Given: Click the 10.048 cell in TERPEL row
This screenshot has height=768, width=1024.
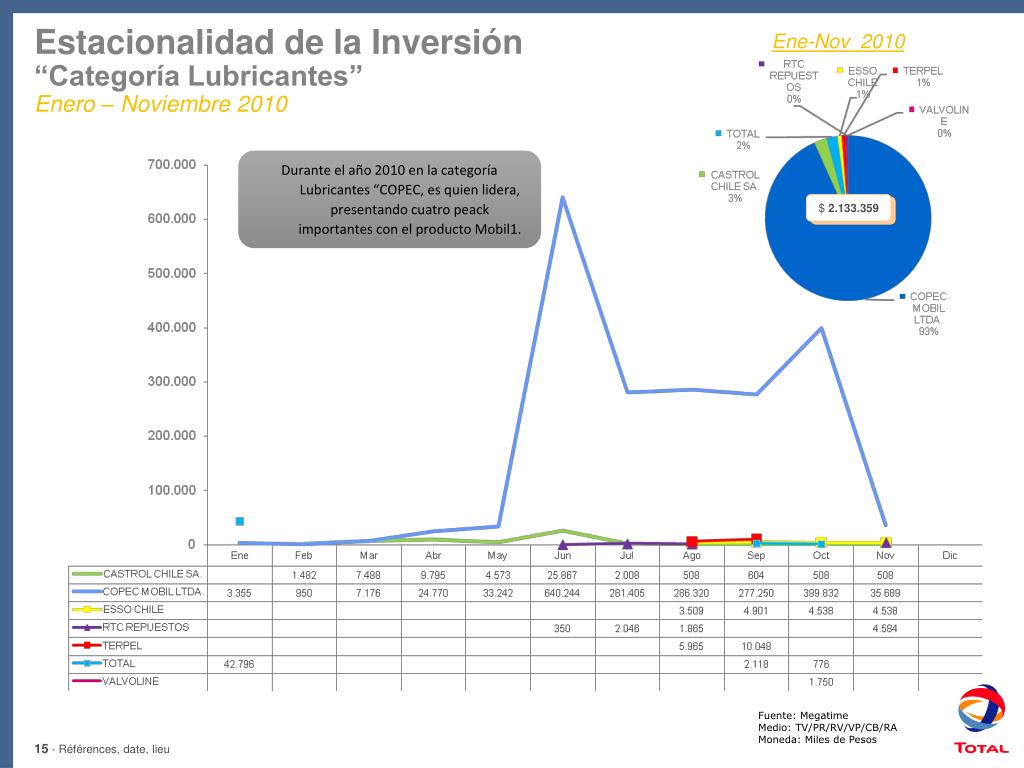Looking at the screenshot, I should pyautogui.click(x=756, y=647).
